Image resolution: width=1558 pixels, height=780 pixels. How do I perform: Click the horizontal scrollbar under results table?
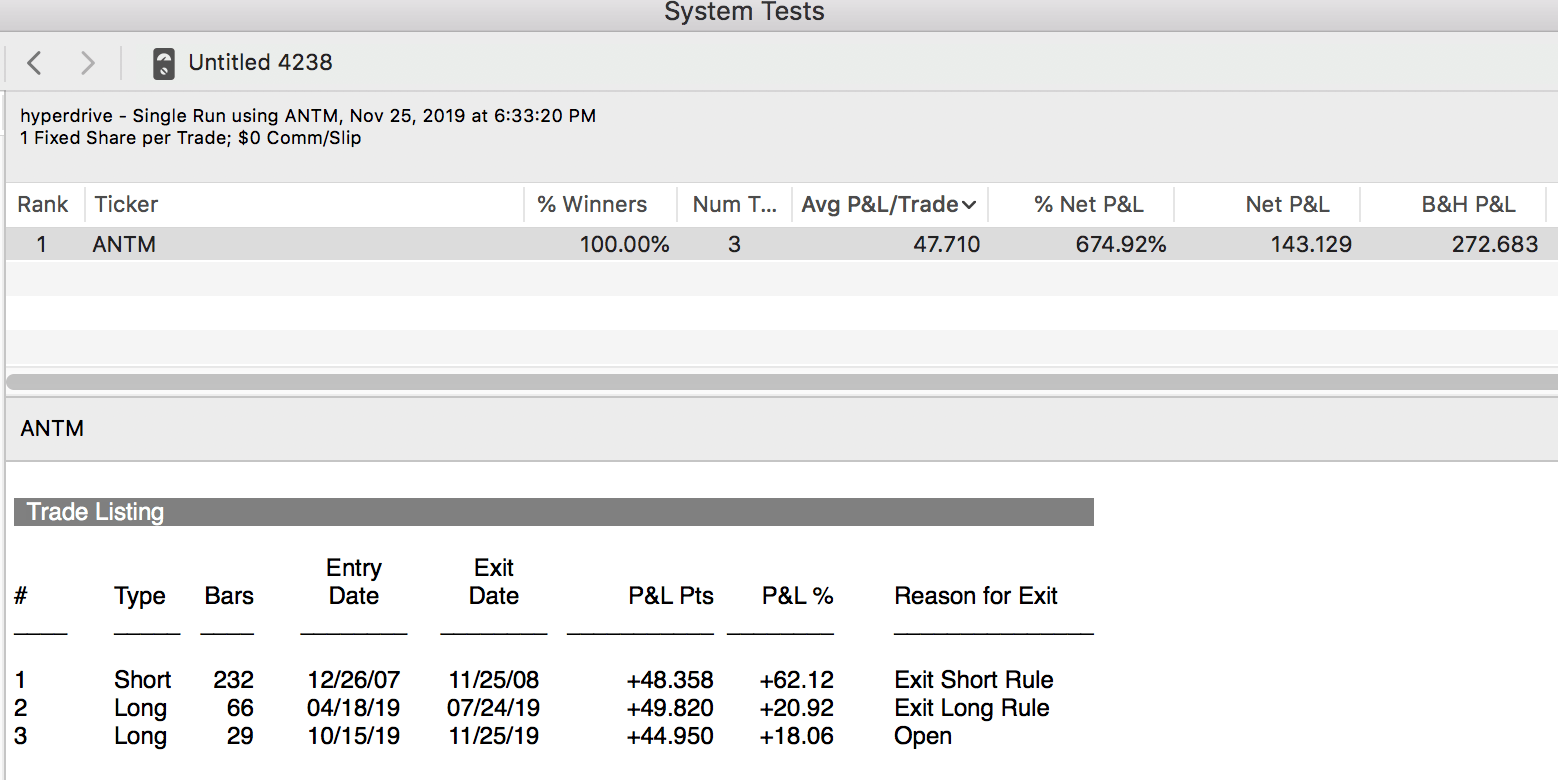(780, 381)
